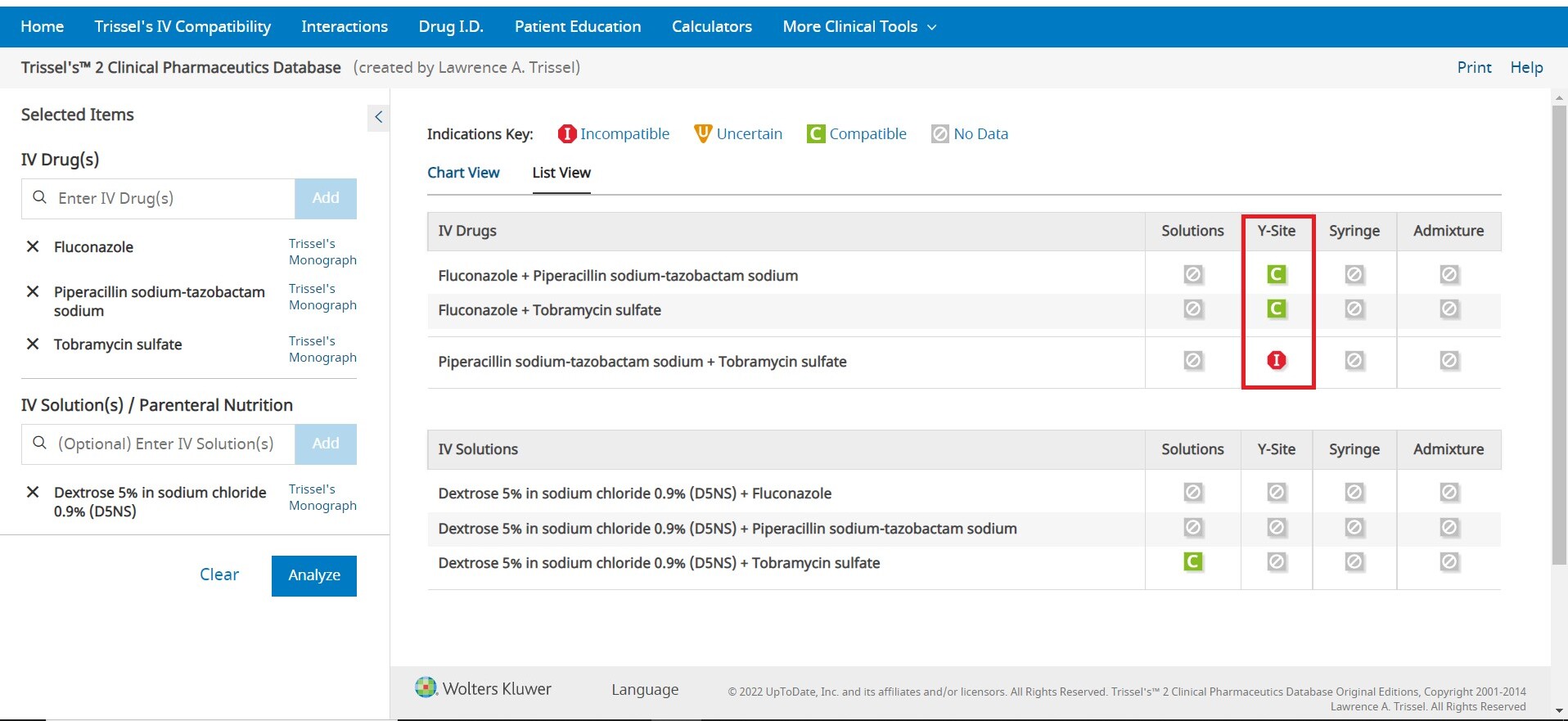Open Fluconazole + Piperacillin Y-Site compatible result

(x=1276, y=274)
